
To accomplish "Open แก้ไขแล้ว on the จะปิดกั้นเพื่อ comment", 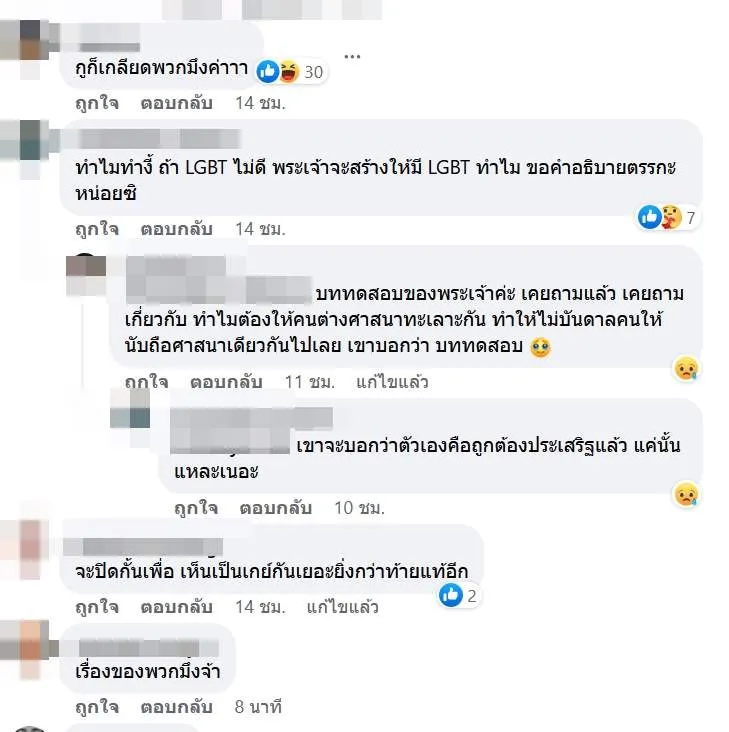I will pyautogui.click(x=342, y=607).
